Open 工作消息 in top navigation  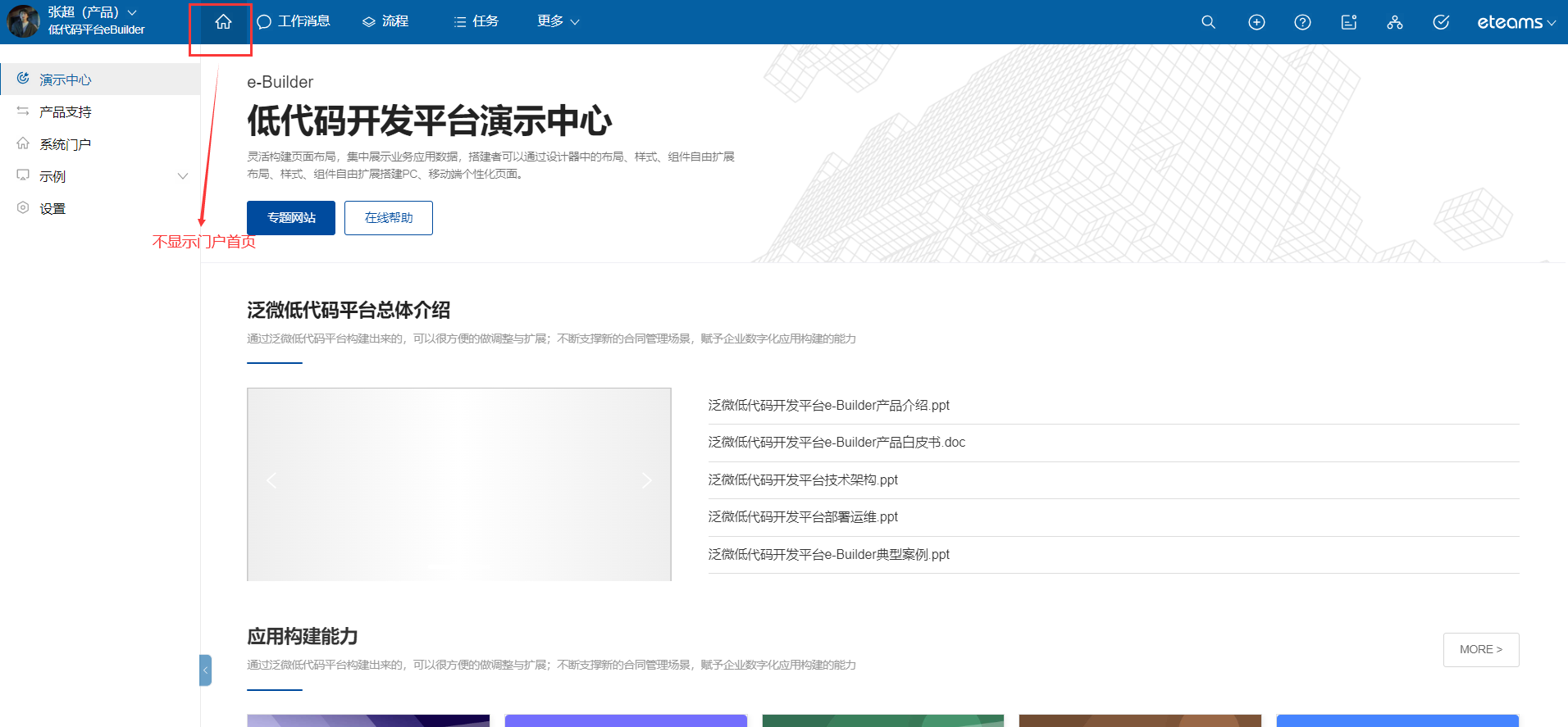pyautogui.click(x=294, y=21)
